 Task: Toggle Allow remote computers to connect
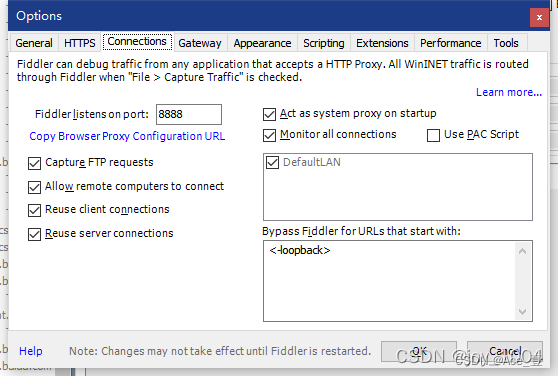35,187
